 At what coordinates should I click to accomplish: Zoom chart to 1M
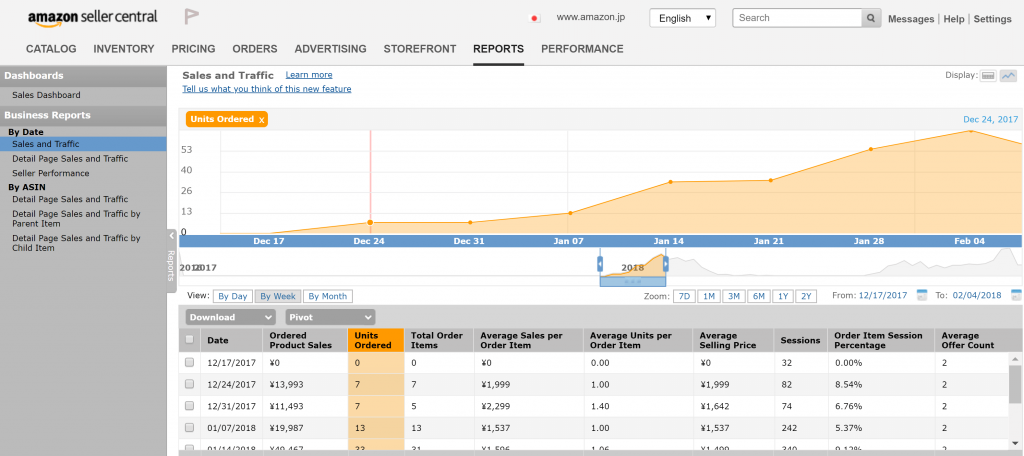709,297
